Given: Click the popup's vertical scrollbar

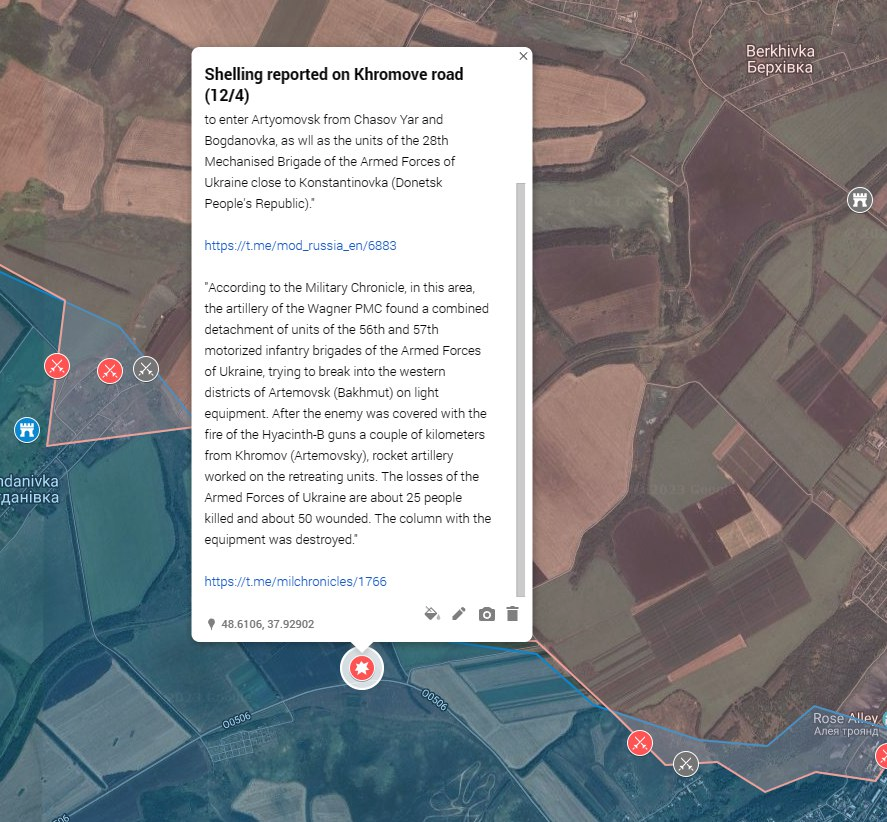Looking at the screenshot, I should point(519,388).
